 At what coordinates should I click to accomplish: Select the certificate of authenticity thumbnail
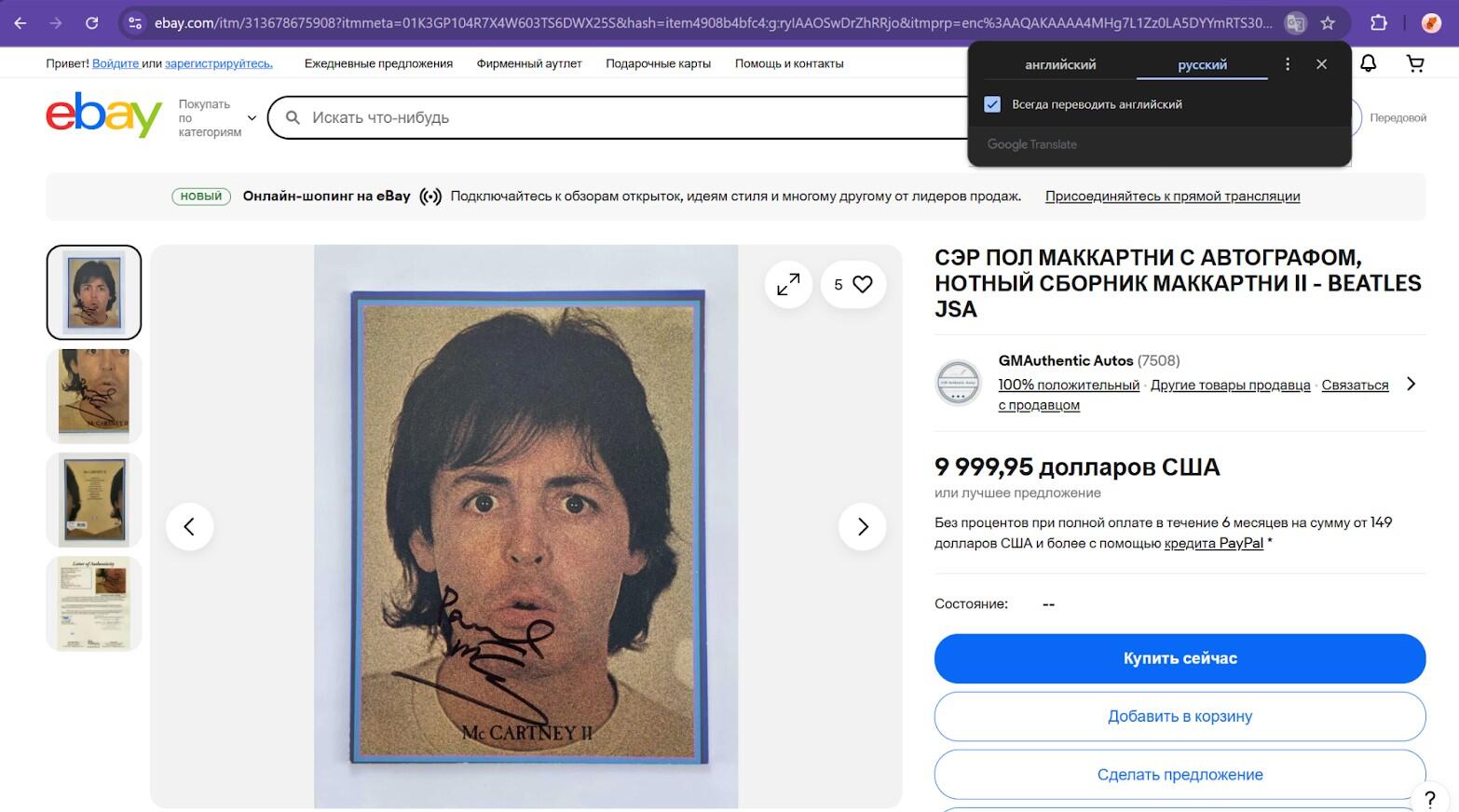pyautogui.click(x=94, y=603)
